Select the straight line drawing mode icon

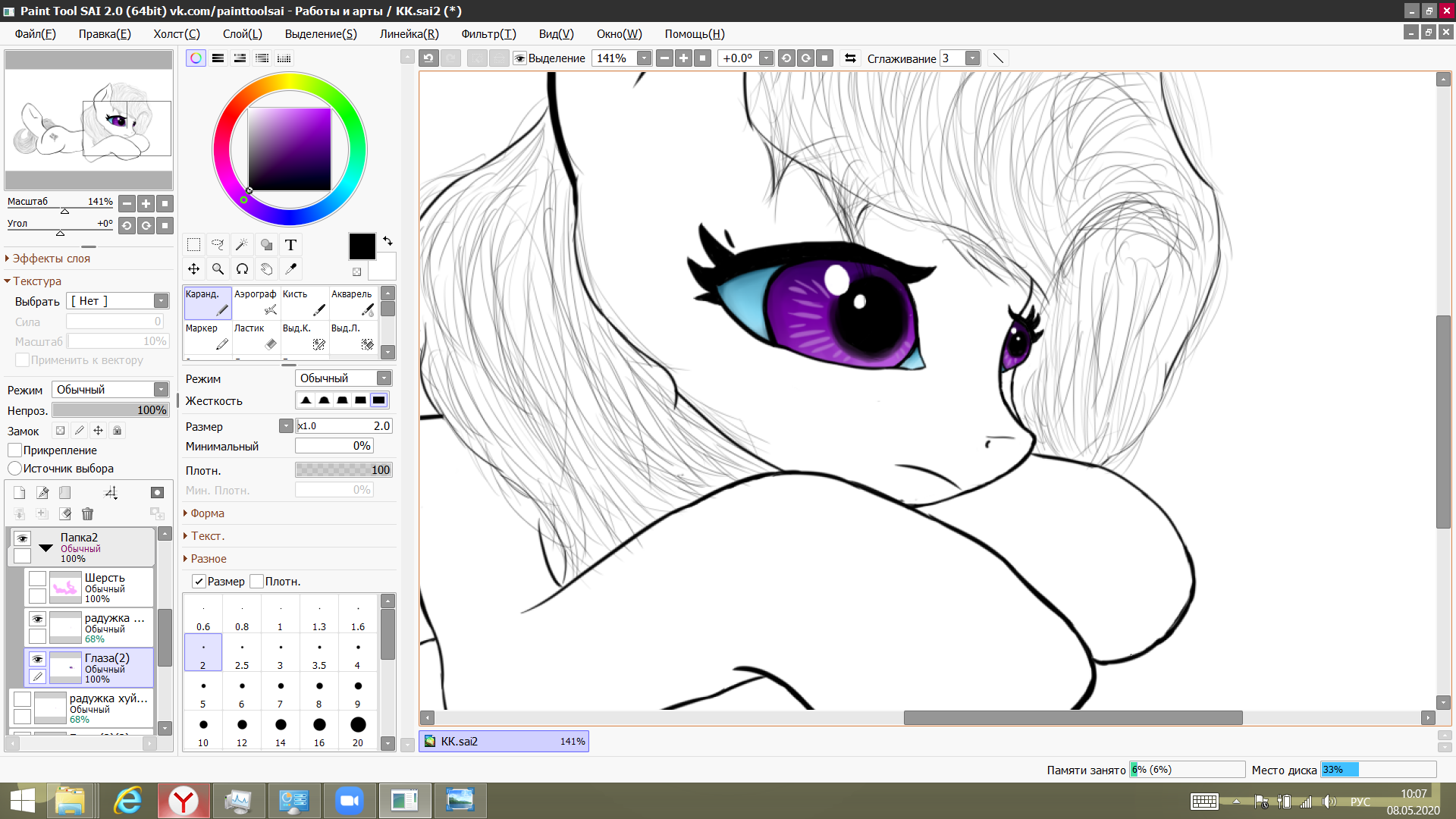[x=999, y=58]
